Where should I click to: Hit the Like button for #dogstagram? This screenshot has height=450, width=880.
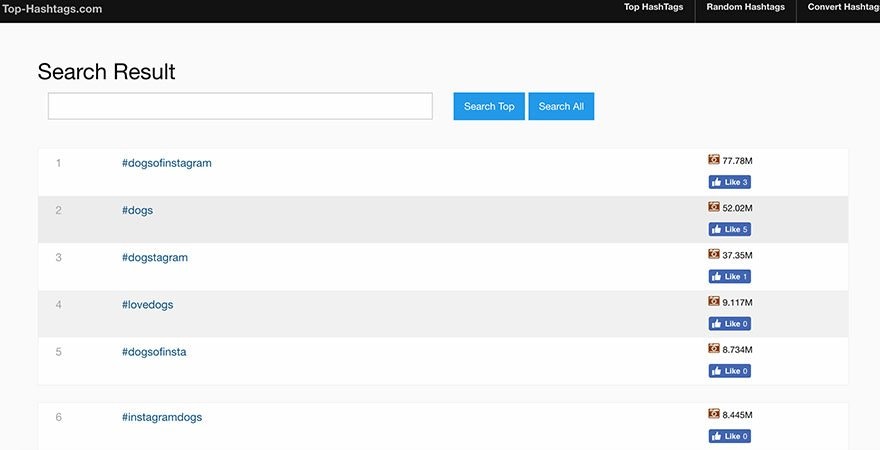click(x=729, y=276)
